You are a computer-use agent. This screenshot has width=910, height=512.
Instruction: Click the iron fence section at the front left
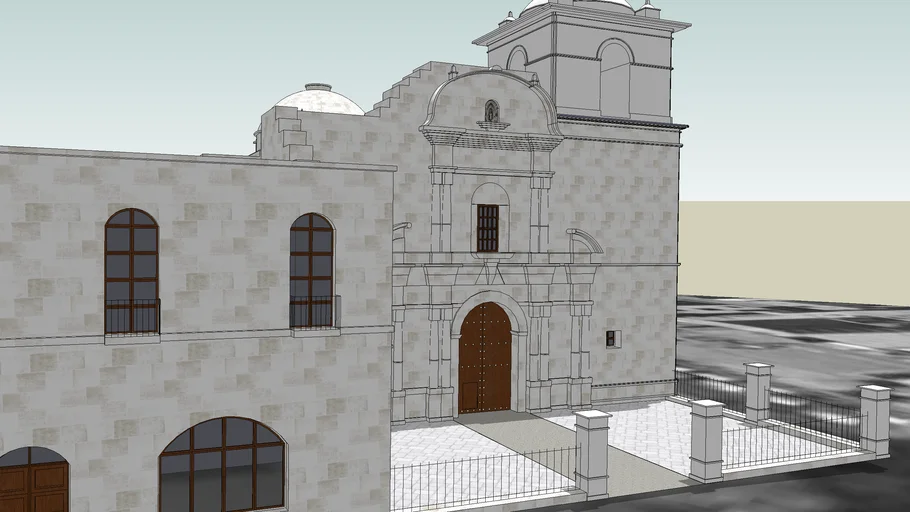(x=480, y=478)
